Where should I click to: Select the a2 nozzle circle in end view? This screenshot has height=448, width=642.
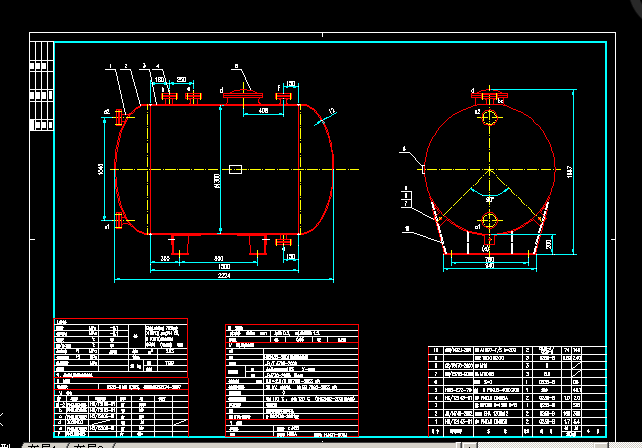click(490, 118)
